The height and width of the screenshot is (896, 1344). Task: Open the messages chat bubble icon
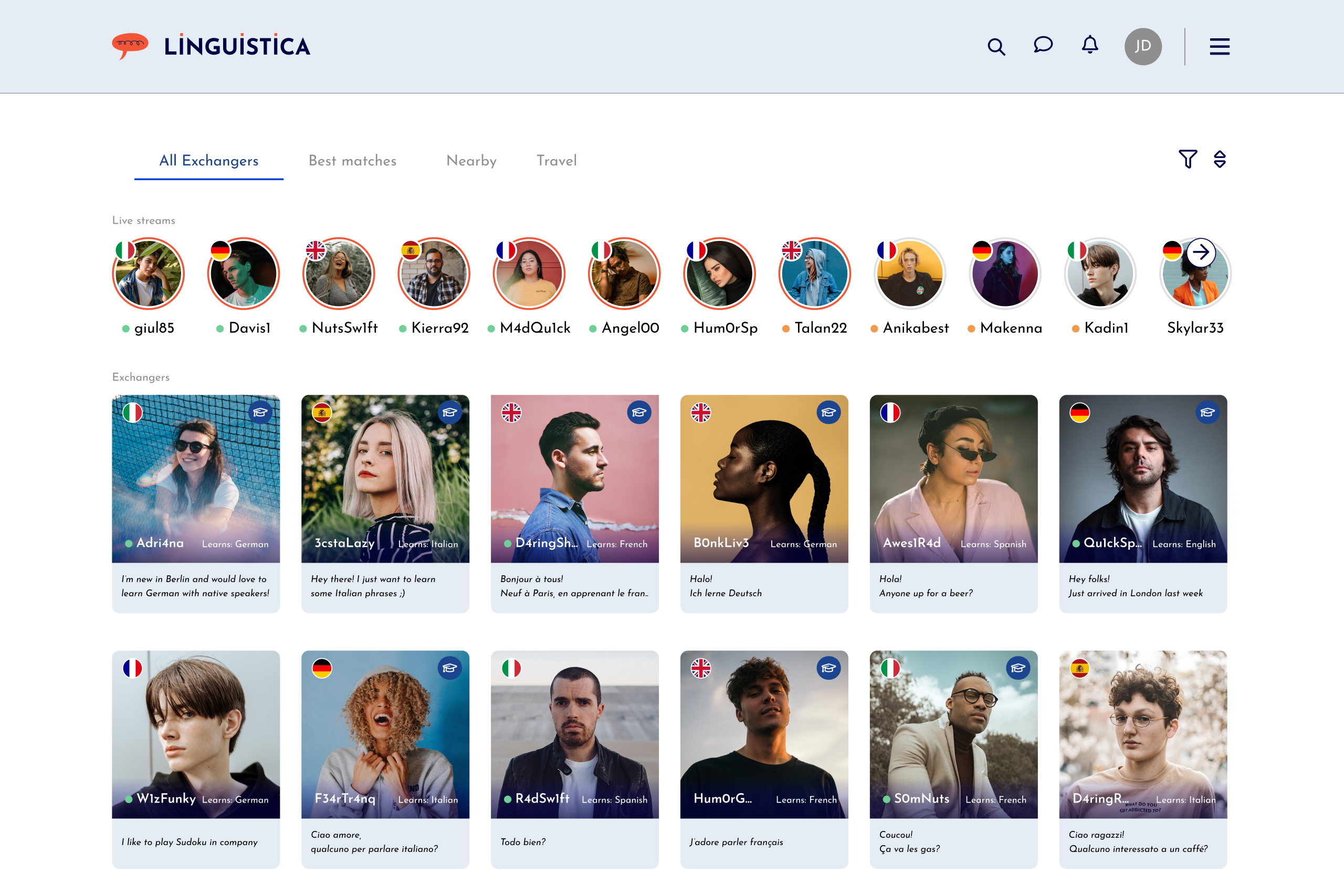1043,45
